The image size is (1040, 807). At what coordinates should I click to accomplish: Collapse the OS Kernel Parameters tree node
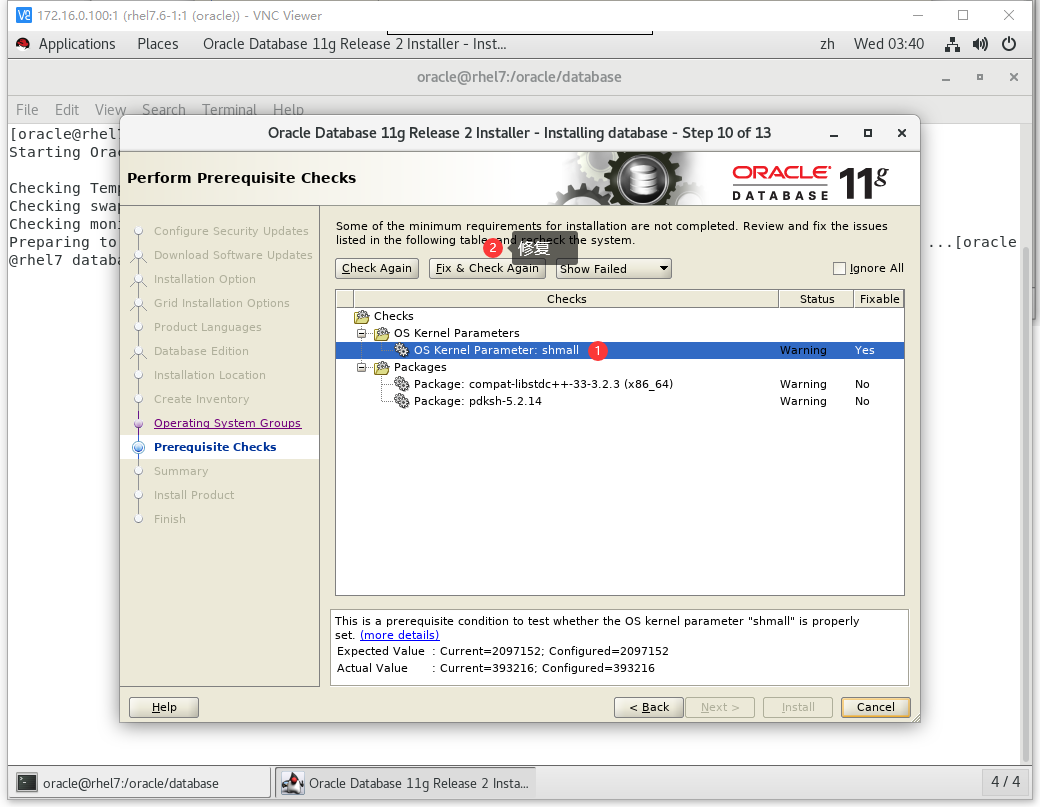click(x=361, y=333)
